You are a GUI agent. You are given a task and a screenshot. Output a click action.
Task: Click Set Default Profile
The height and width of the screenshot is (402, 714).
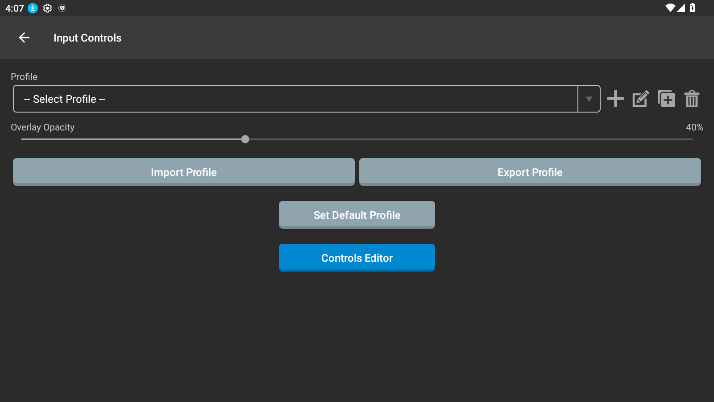357,215
